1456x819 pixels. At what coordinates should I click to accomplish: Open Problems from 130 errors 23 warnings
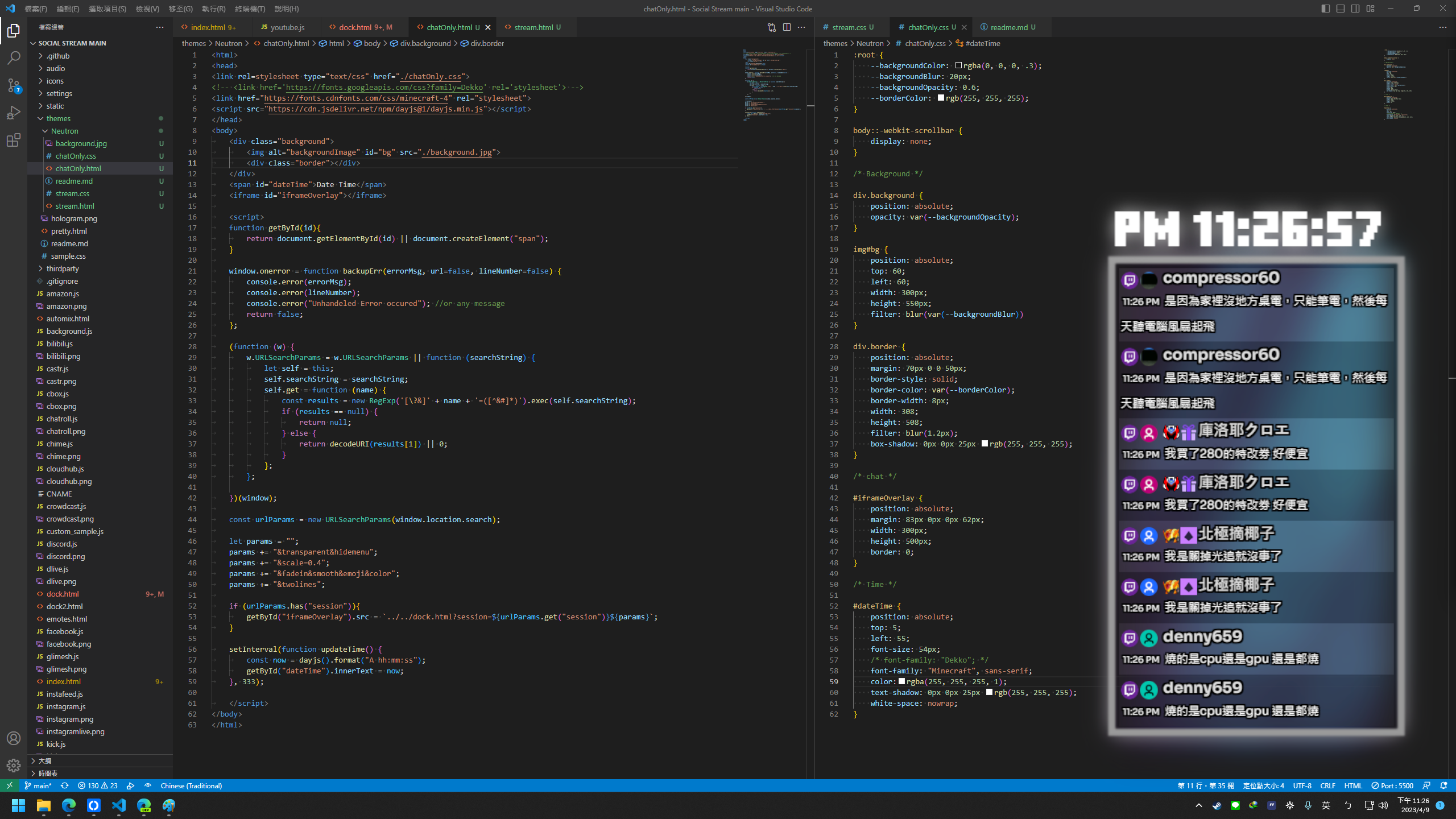[x=98, y=785]
